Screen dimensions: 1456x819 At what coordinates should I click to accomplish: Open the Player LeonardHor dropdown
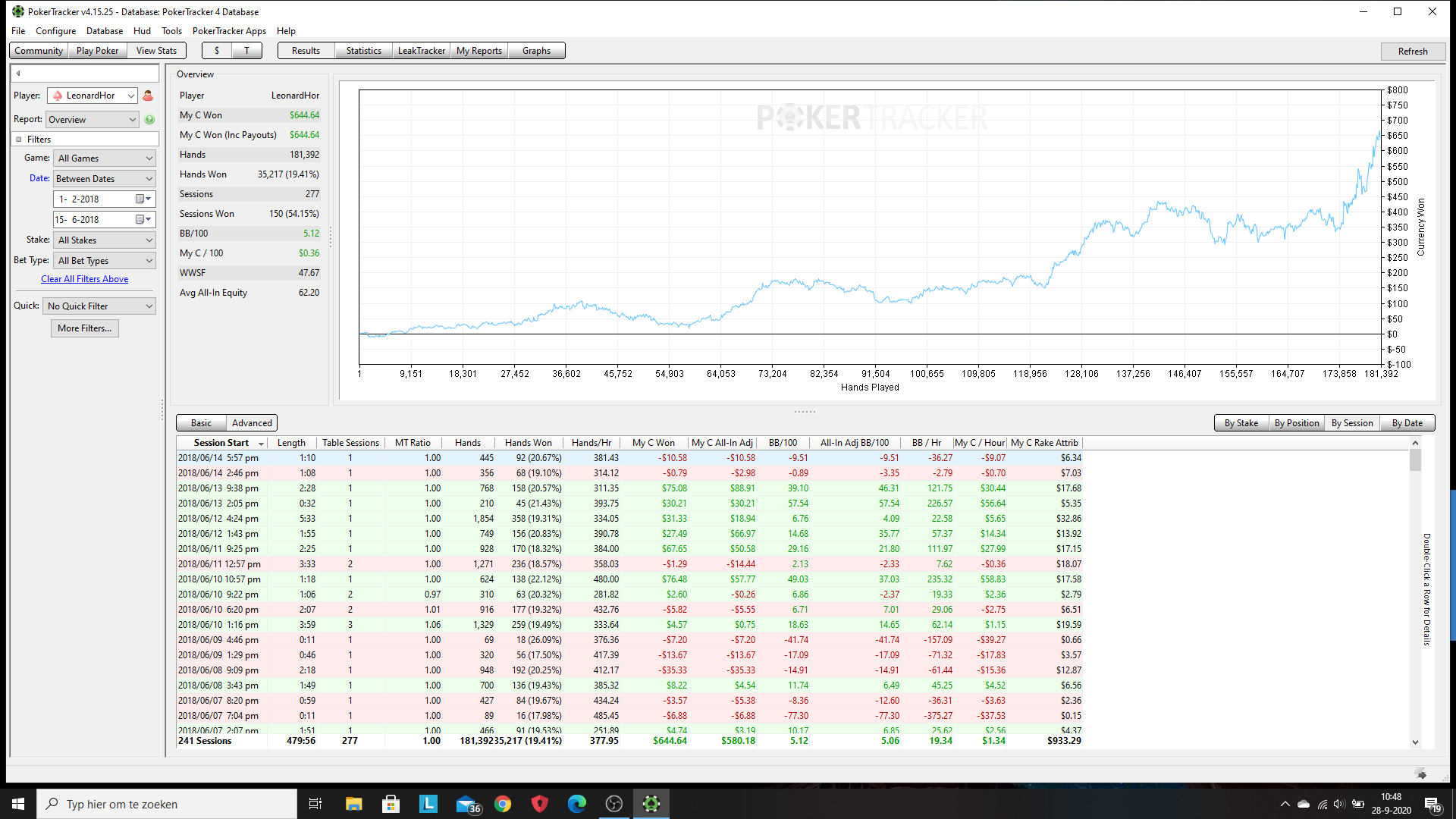click(x=93, y=96)
